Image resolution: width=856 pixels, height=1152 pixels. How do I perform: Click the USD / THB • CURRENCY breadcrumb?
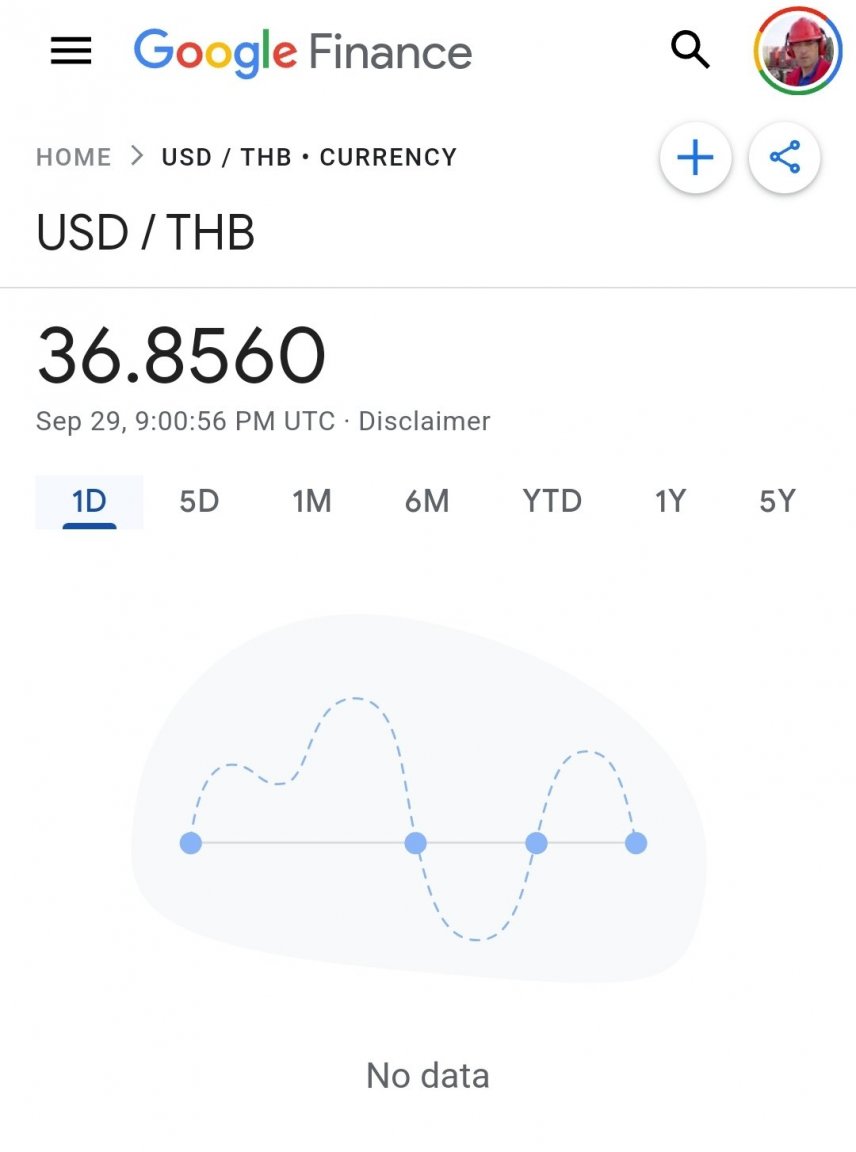(x=309, y=156)
